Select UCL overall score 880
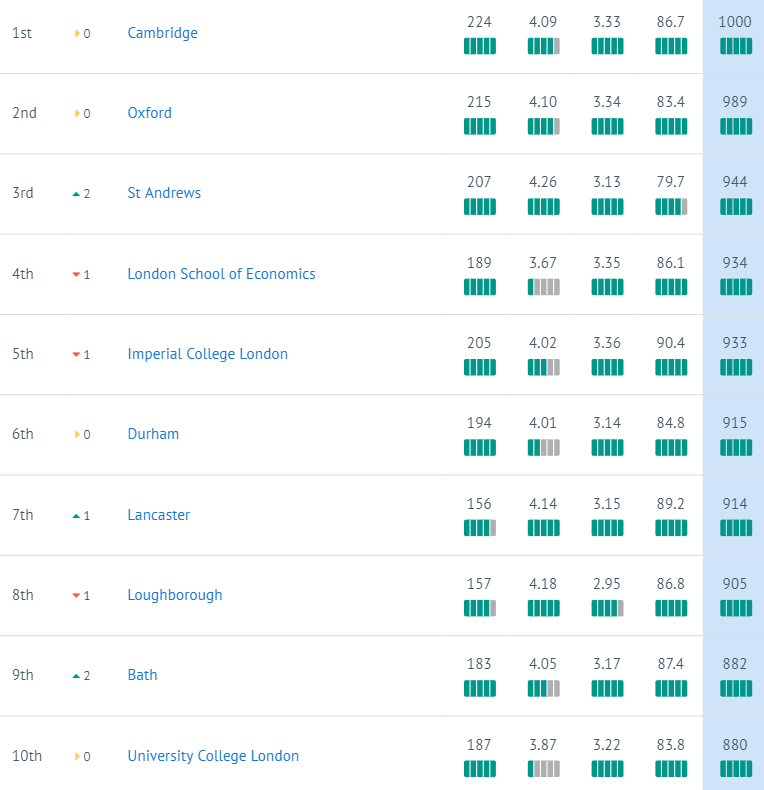The image size is (764, 790). pos(735,744)
